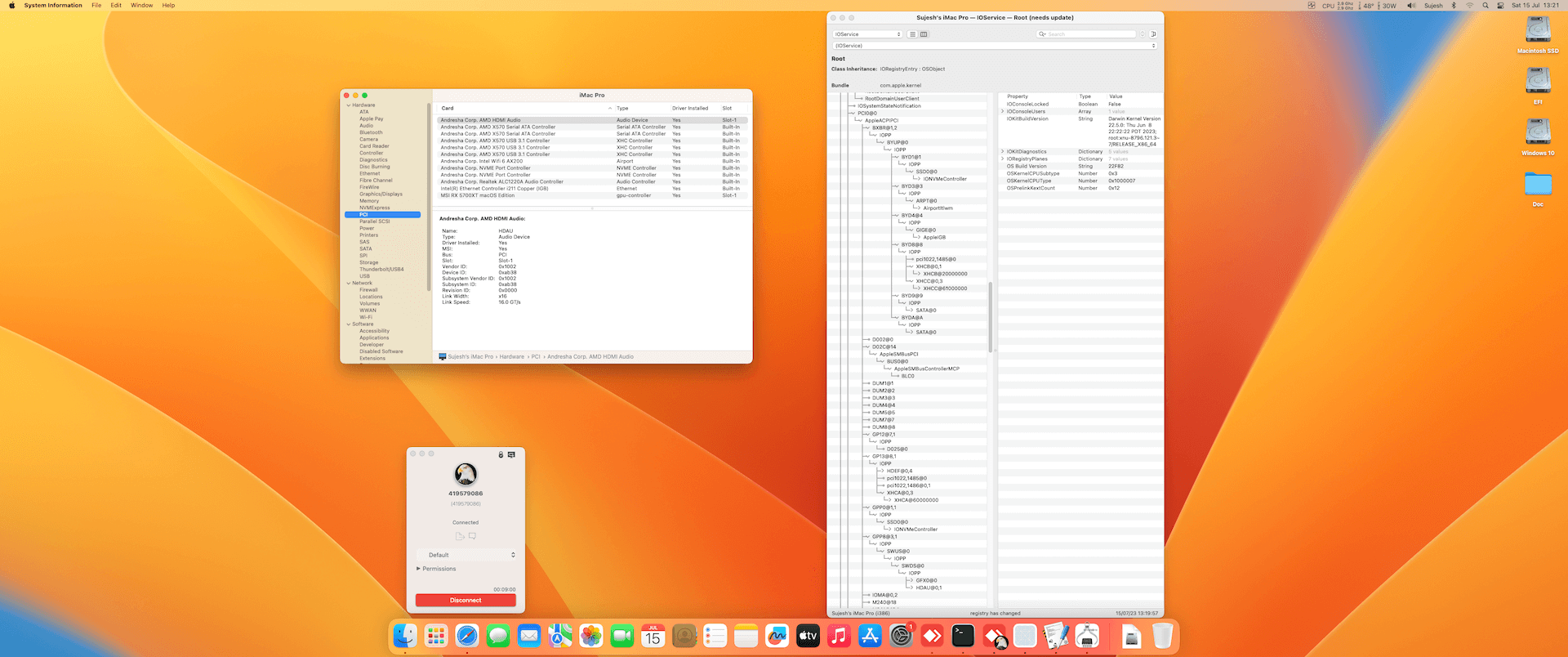Select the GFX0@0 registry node
Screen dimensions: 1568x657
pos(926,581)
